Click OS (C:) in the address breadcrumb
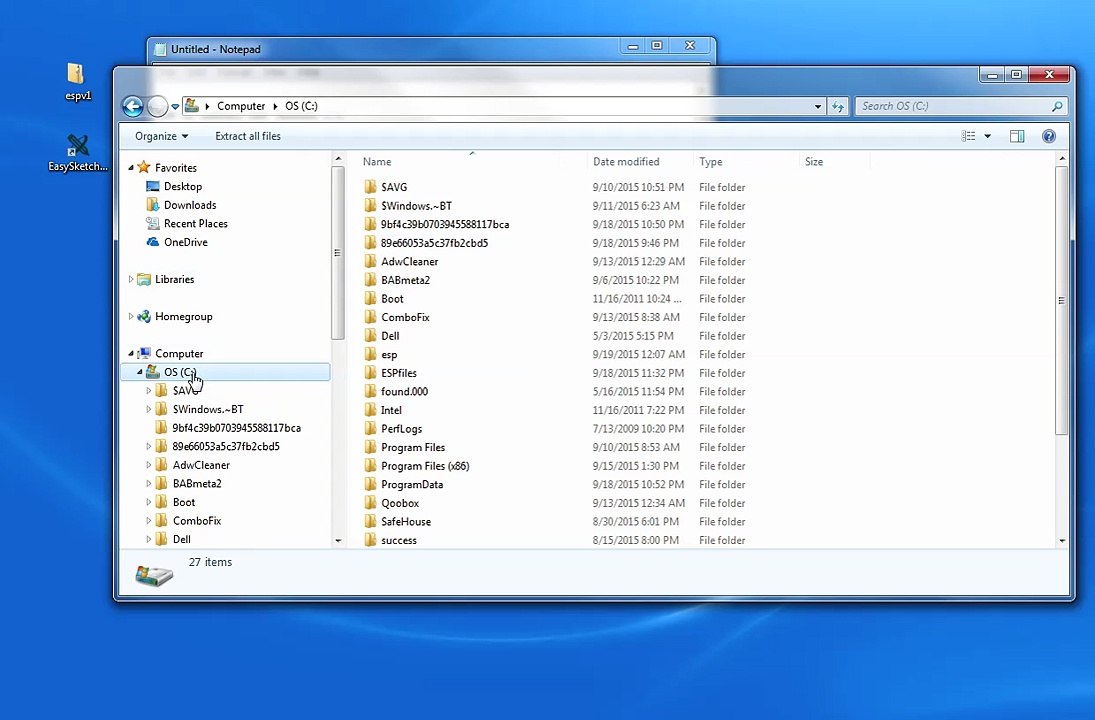 tap(301, 106)
